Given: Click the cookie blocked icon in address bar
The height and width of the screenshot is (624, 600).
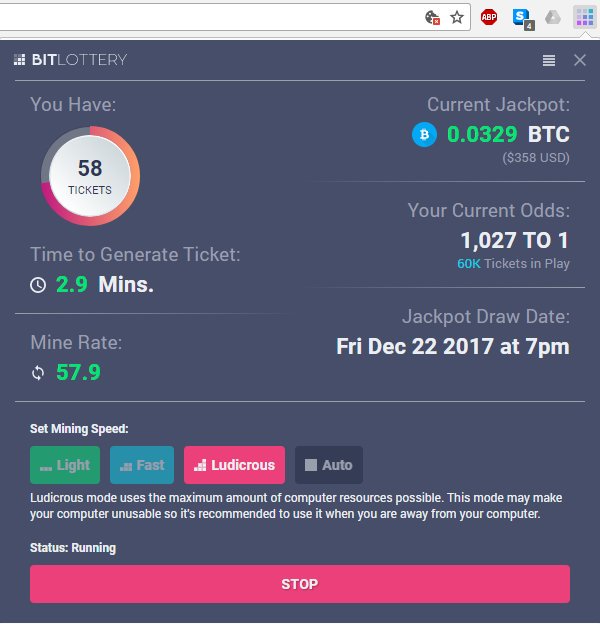Looking at the screenshot, I should click(432, 18).
